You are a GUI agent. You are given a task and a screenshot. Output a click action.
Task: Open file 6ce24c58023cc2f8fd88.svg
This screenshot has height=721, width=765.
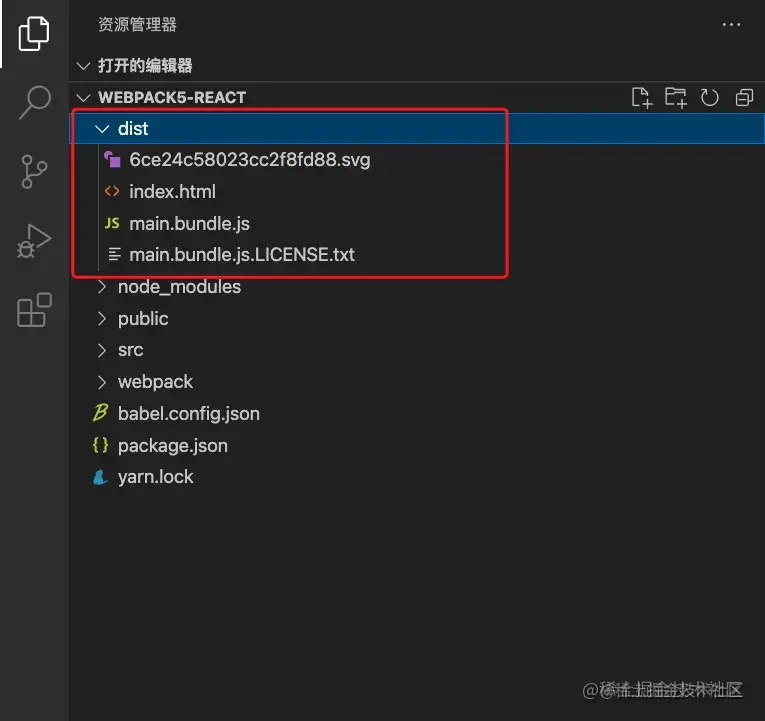pyautogui.click(x=250, y=160)
